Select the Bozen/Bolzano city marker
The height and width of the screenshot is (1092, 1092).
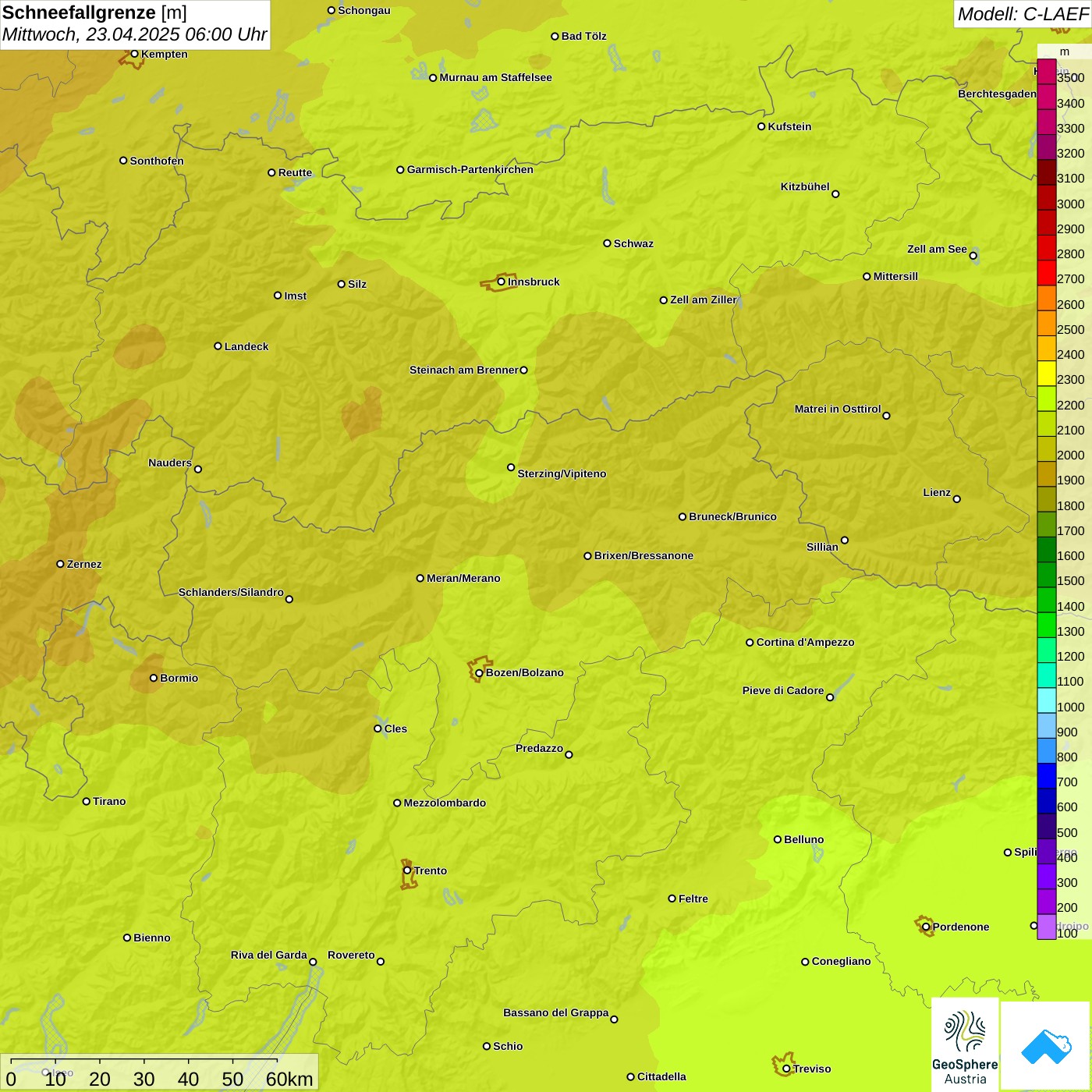[x=480, y=673]
